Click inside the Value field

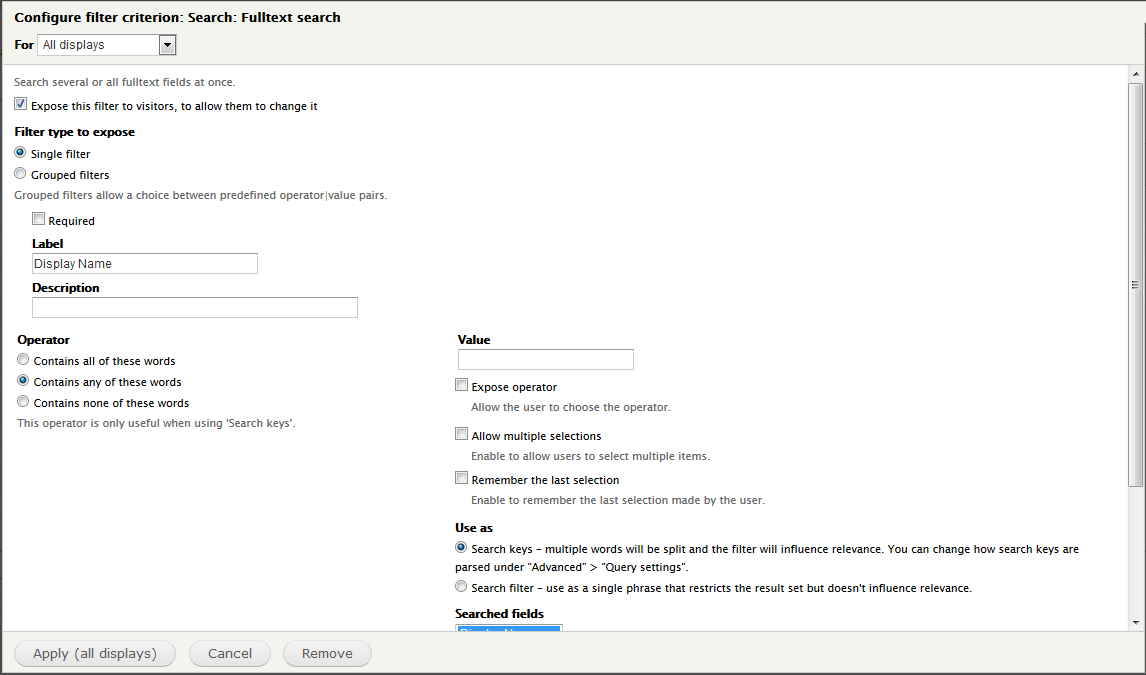click(x=545, y=359)
